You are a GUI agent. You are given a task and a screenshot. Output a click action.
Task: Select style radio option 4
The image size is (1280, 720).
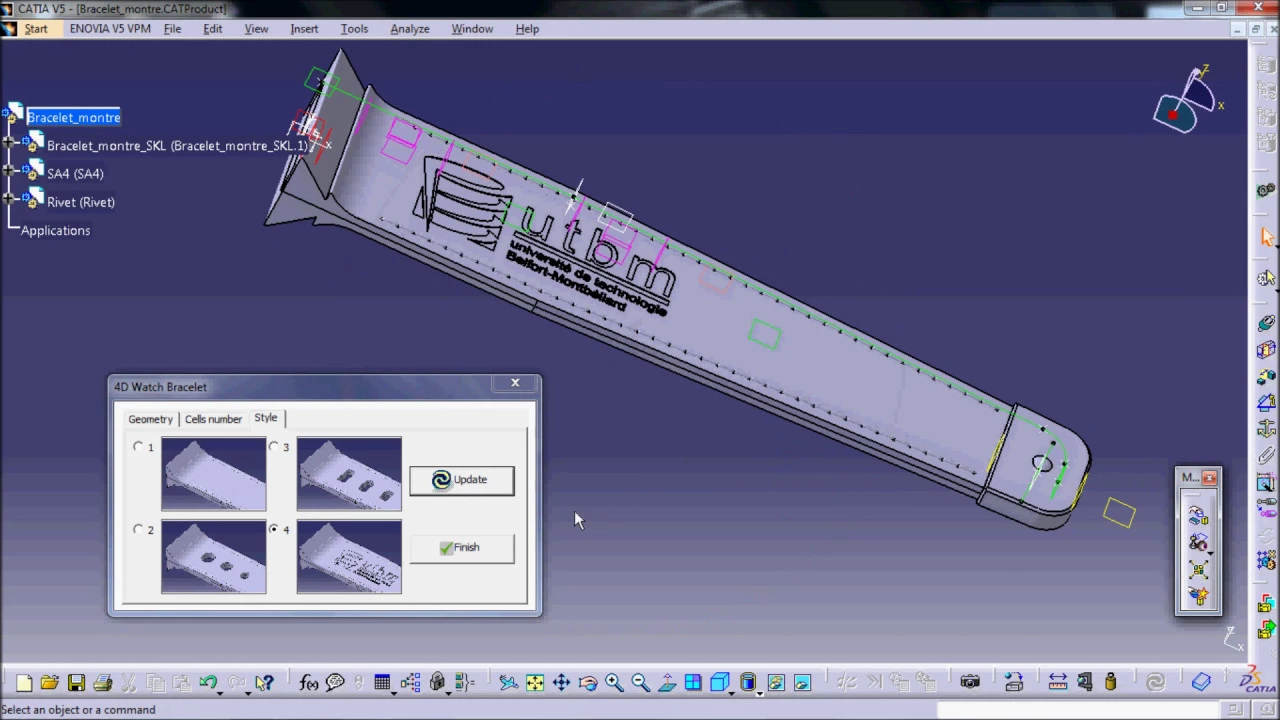tap(273, 529)
